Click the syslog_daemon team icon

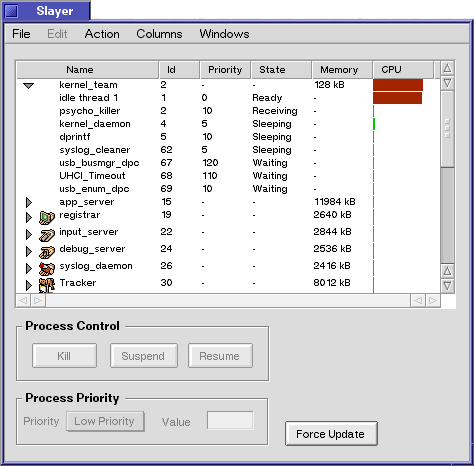47,269
